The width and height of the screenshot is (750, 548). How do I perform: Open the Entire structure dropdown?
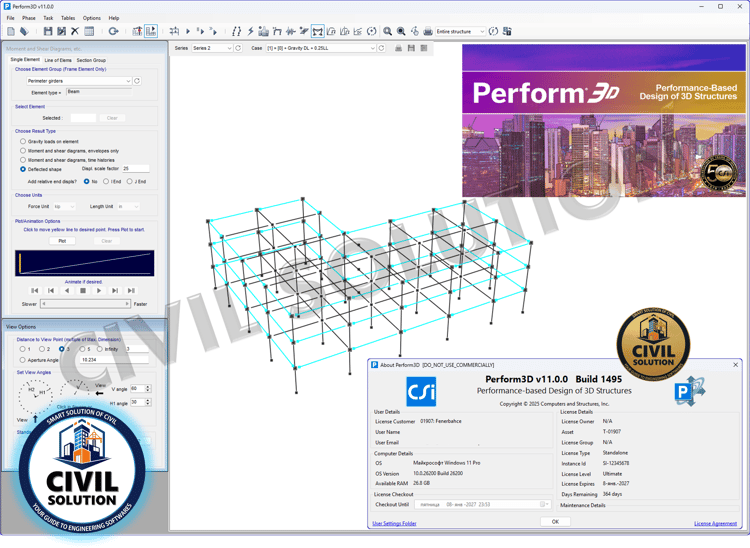[461, 31]
